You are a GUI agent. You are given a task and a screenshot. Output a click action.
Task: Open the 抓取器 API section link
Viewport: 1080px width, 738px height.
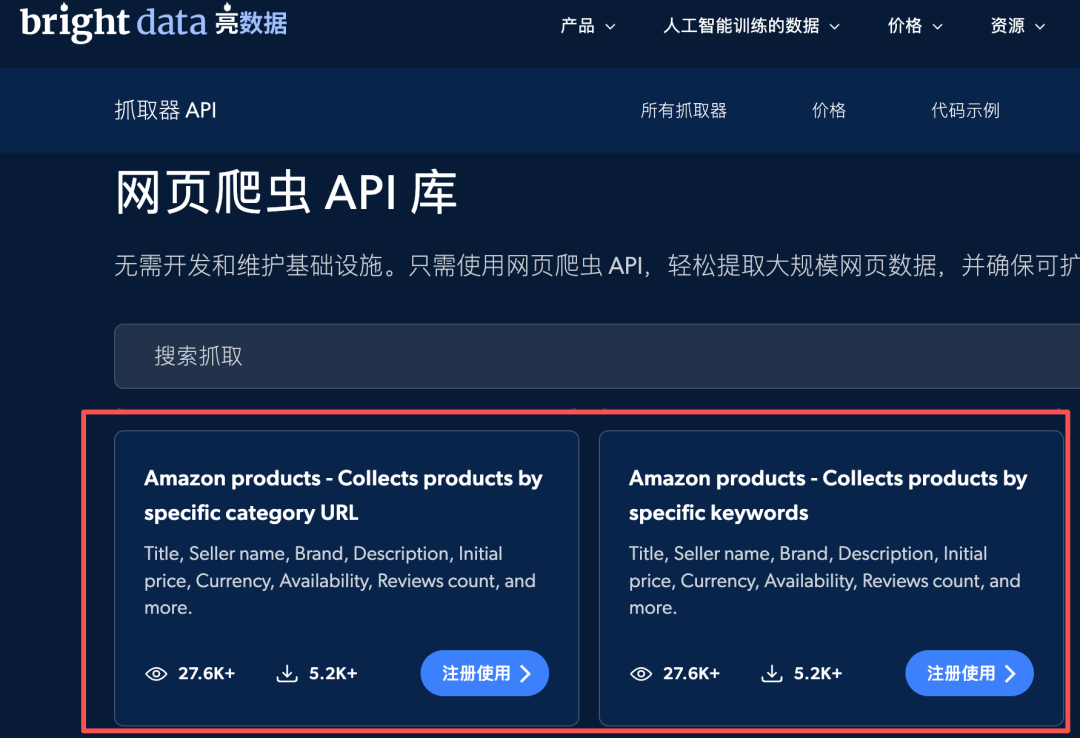tap(165, 110)
